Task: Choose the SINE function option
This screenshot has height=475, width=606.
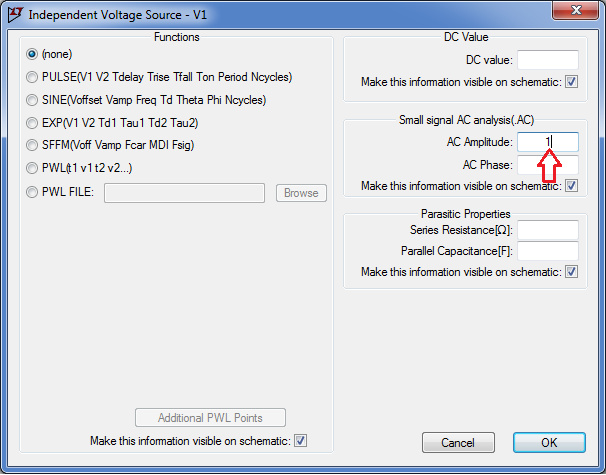Action: click(32, 100)
